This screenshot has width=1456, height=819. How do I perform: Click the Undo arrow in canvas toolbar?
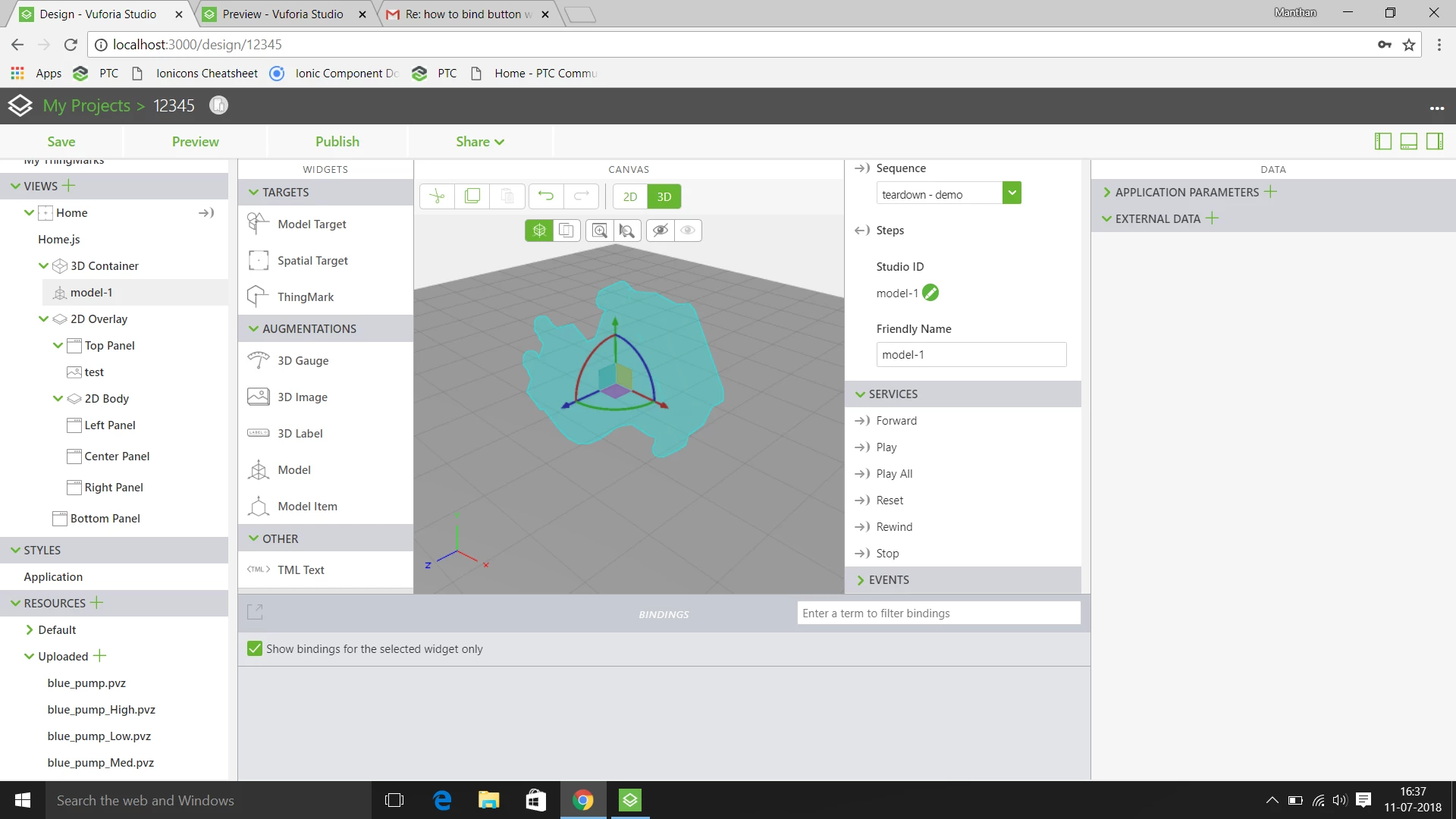[546, 196]
